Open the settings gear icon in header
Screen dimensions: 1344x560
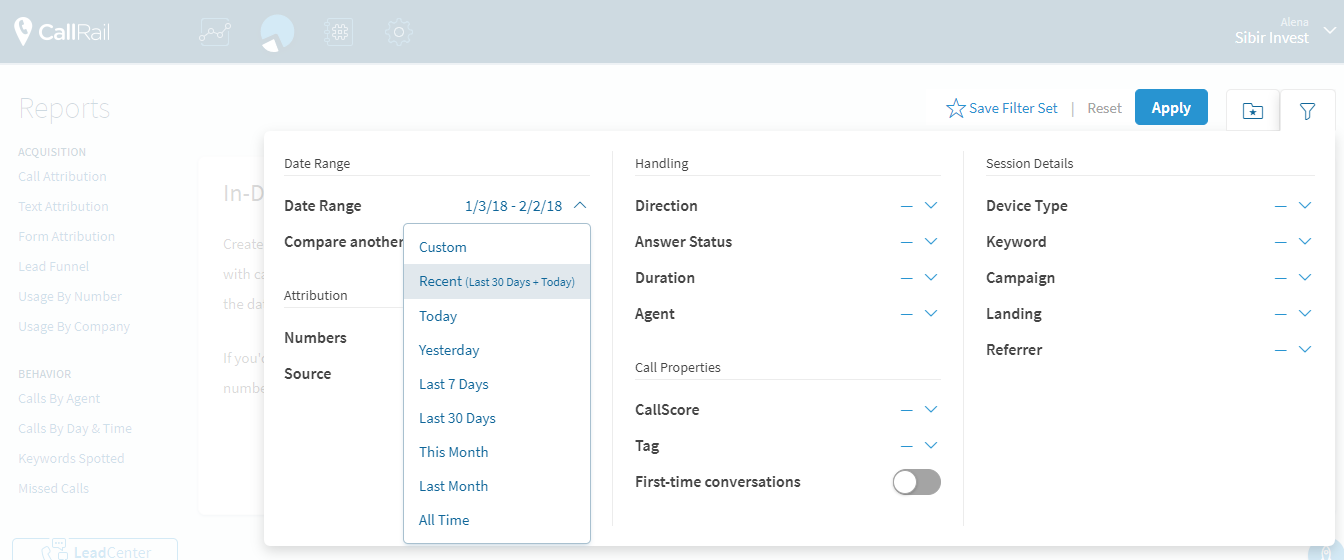pyautogui.click(x=399, y=32)
